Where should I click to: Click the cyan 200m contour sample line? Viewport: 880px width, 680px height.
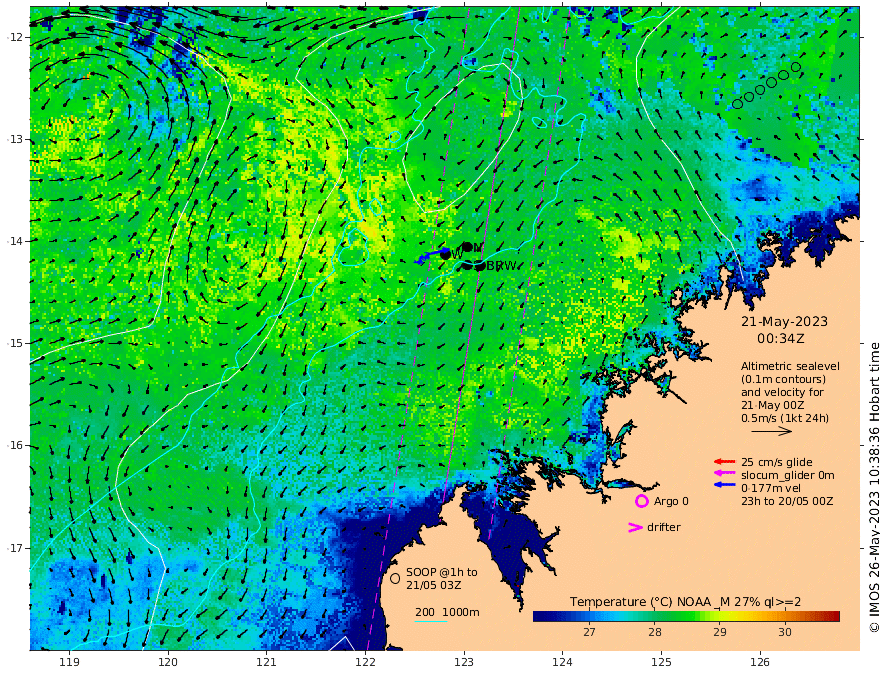[431, 621]
